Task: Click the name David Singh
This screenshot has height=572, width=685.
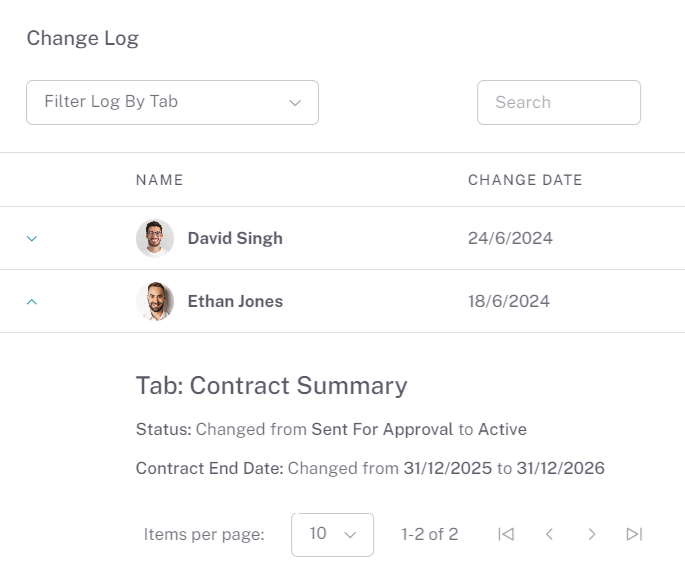Action: 235,238
